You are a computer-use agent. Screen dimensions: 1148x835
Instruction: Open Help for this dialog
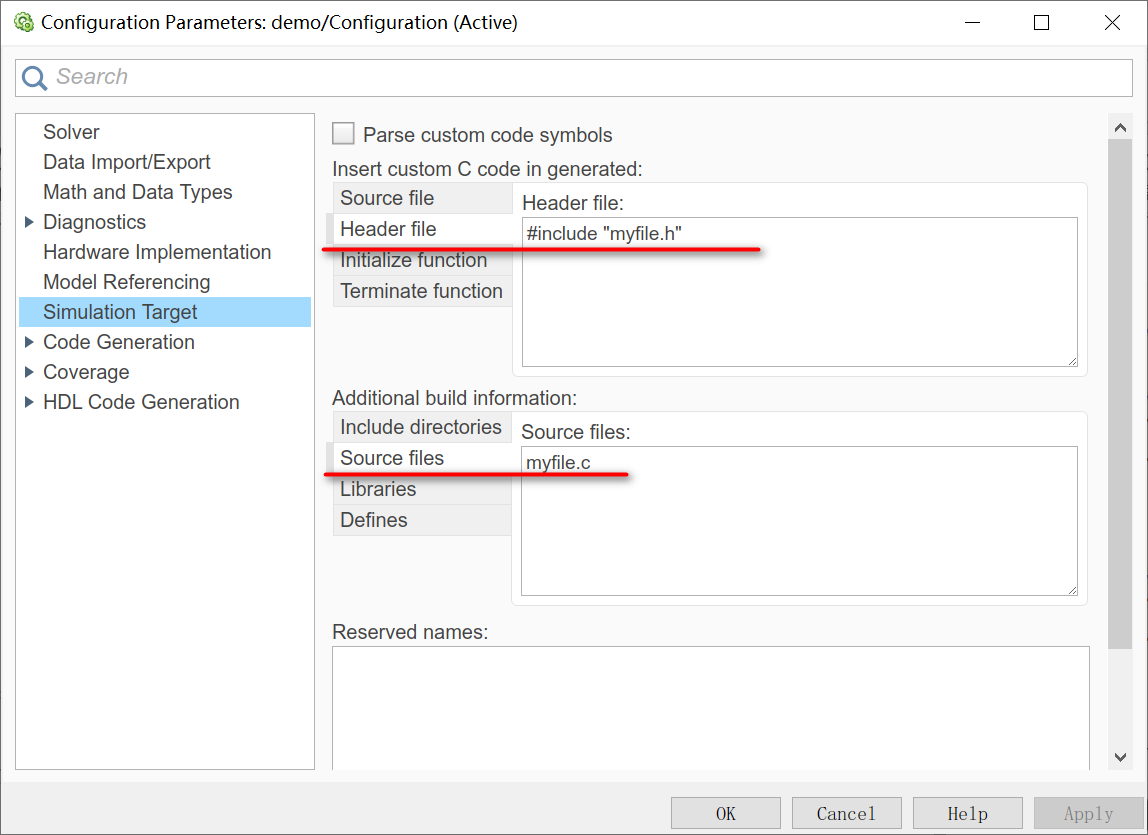click(x=967, y=814)
